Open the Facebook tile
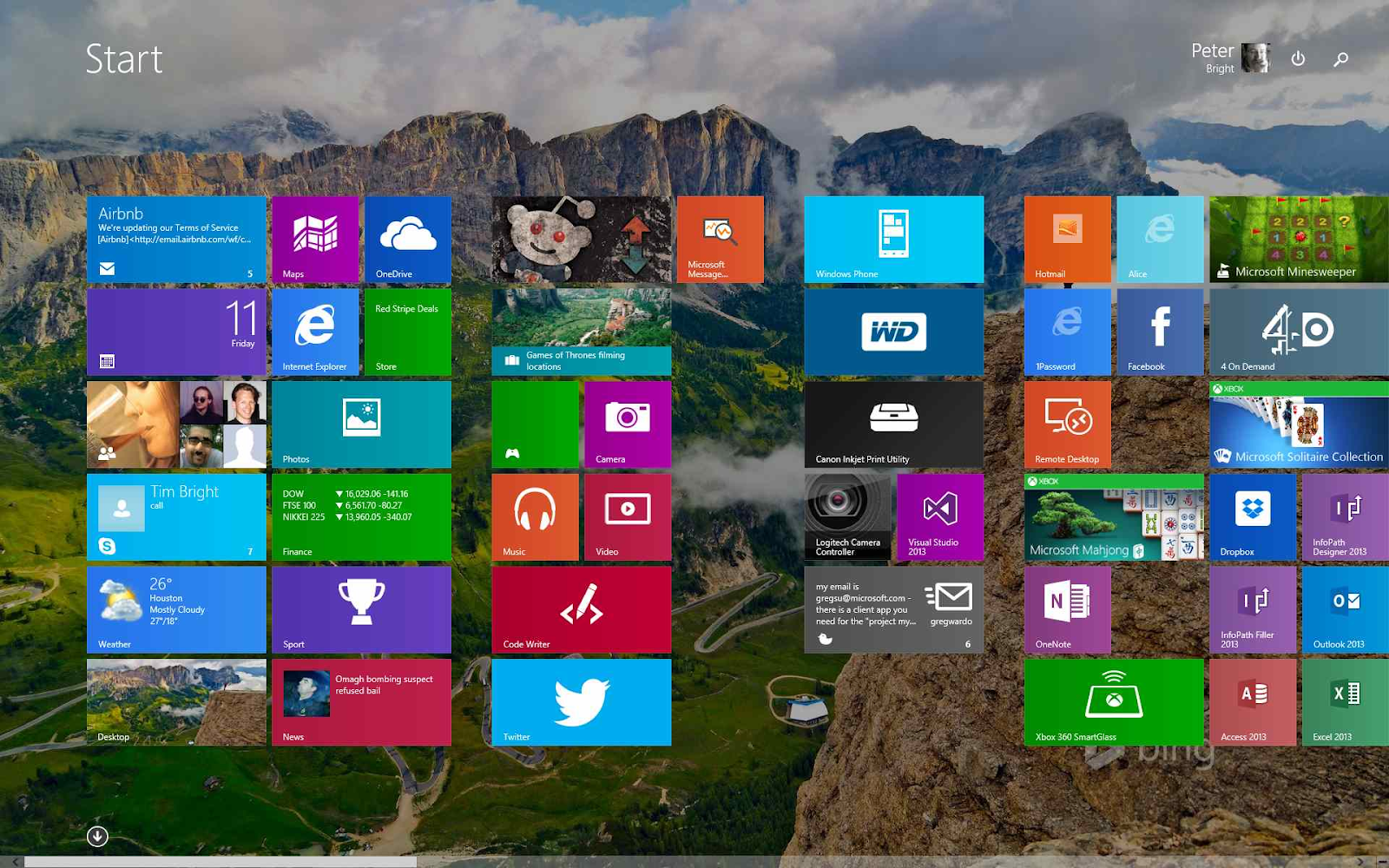Image resolution: width=1389 pixels, height=868 pixels. tap(1161, 332)
